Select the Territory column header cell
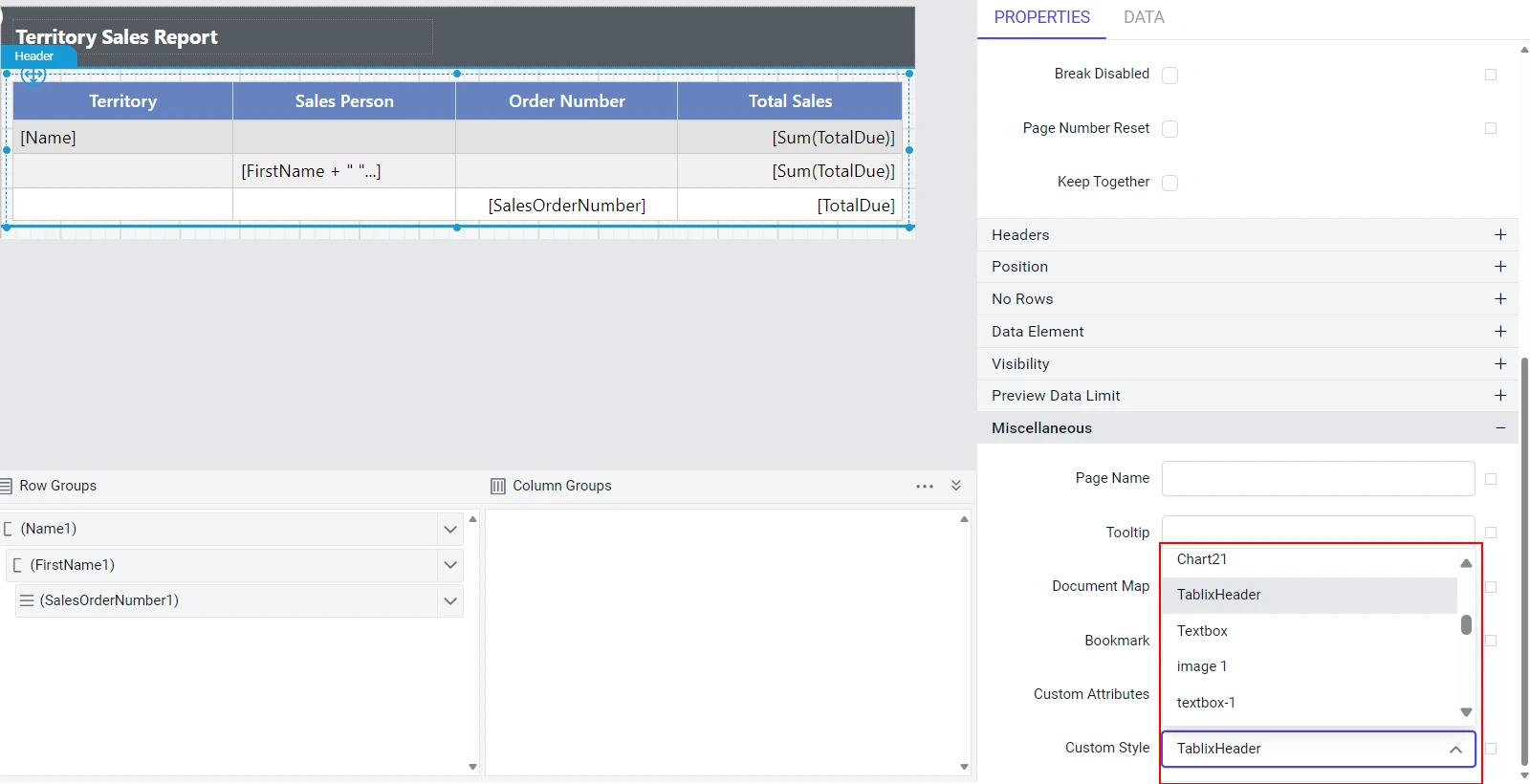Image resolution: width=1530 pixels, height=784 pixels. (122, 101)
